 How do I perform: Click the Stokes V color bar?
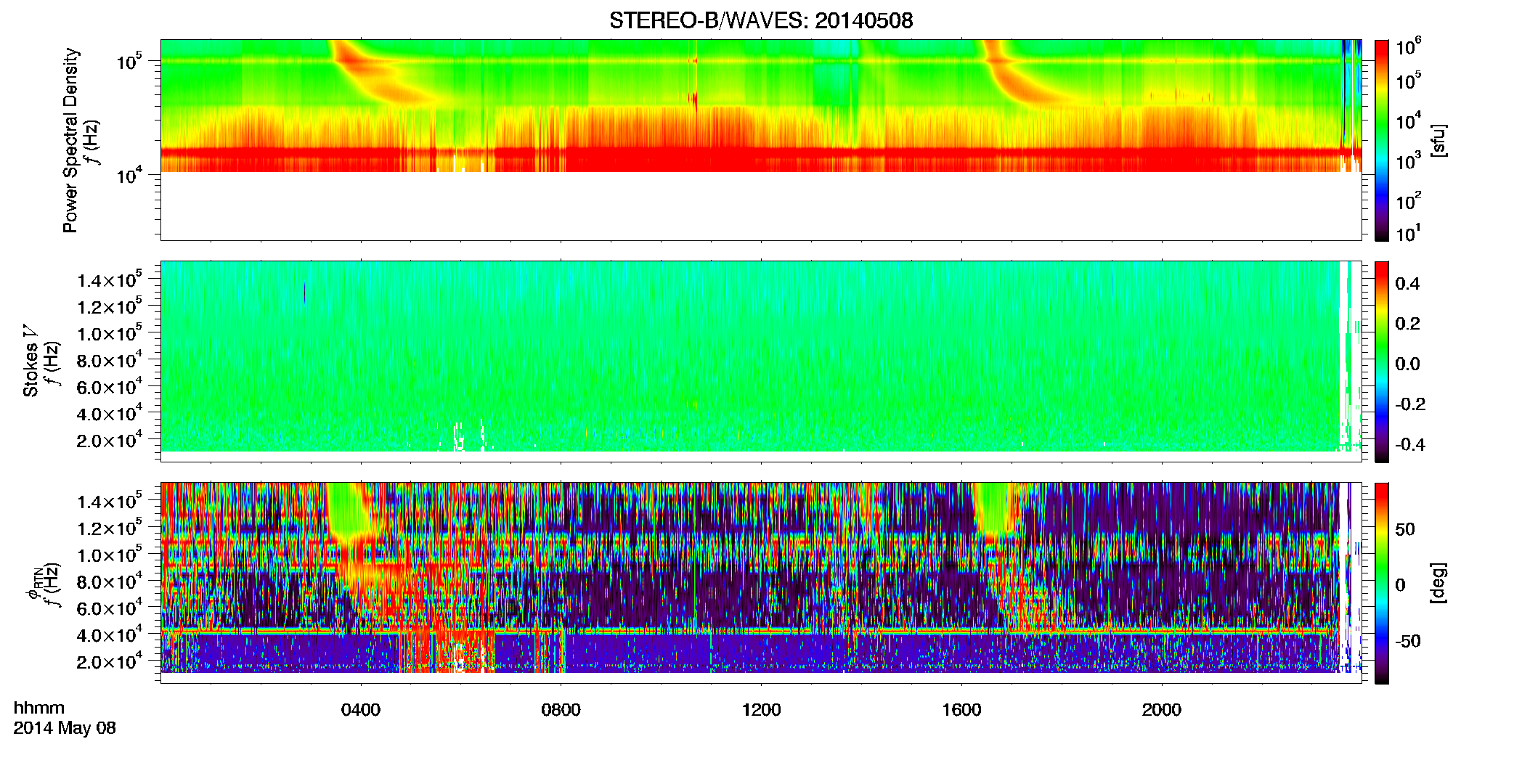point(1382,362)
